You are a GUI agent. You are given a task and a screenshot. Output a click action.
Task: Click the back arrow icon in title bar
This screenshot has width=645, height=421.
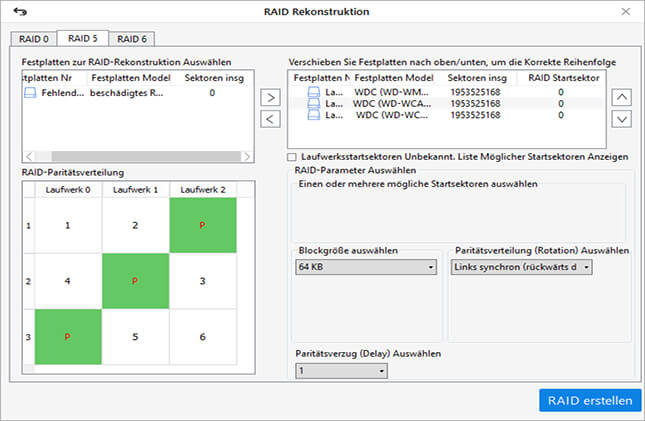pos(19,12)
